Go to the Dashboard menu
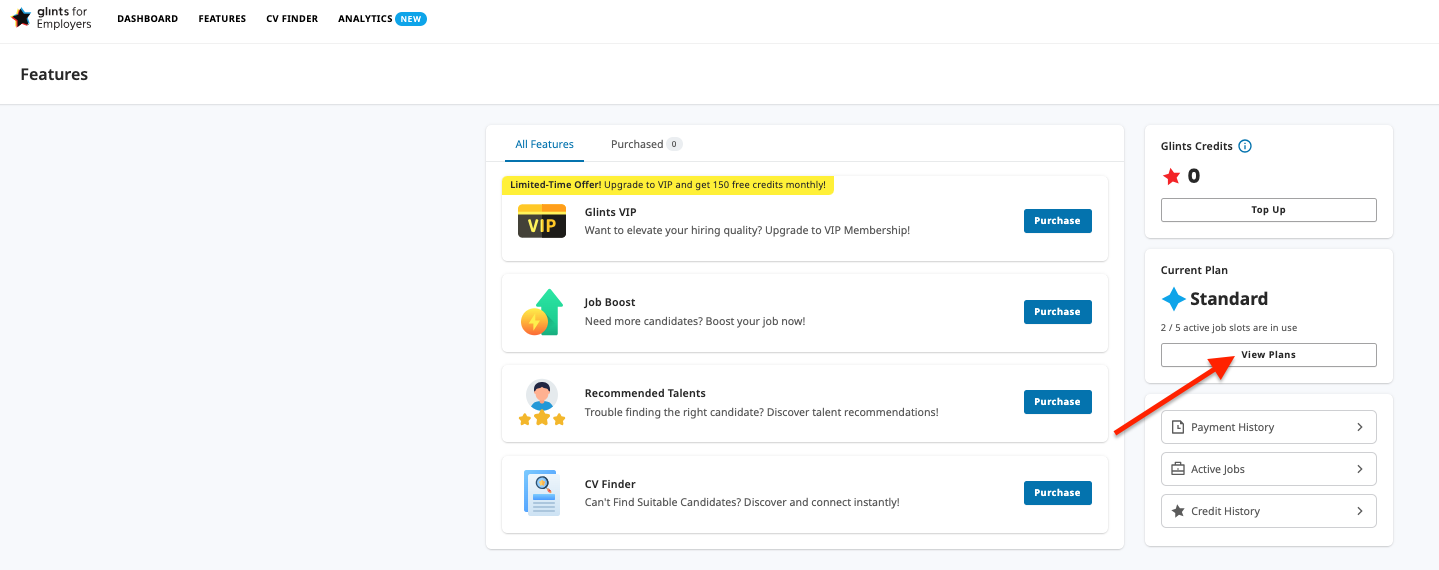1439x570 pixels. [x=148, y=19]
